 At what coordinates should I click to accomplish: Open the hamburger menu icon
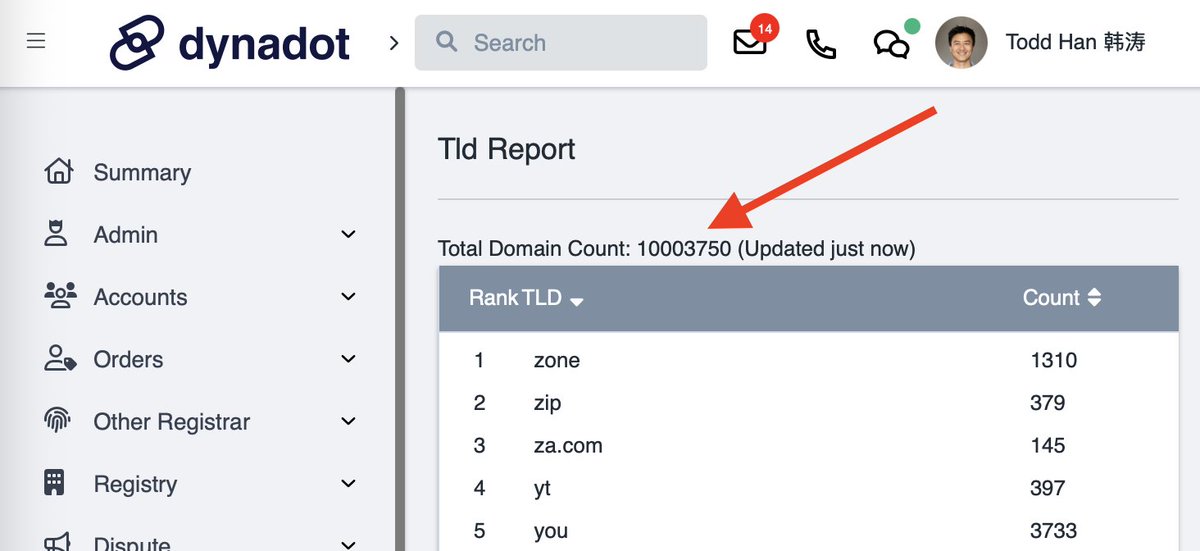pos(36,42)
